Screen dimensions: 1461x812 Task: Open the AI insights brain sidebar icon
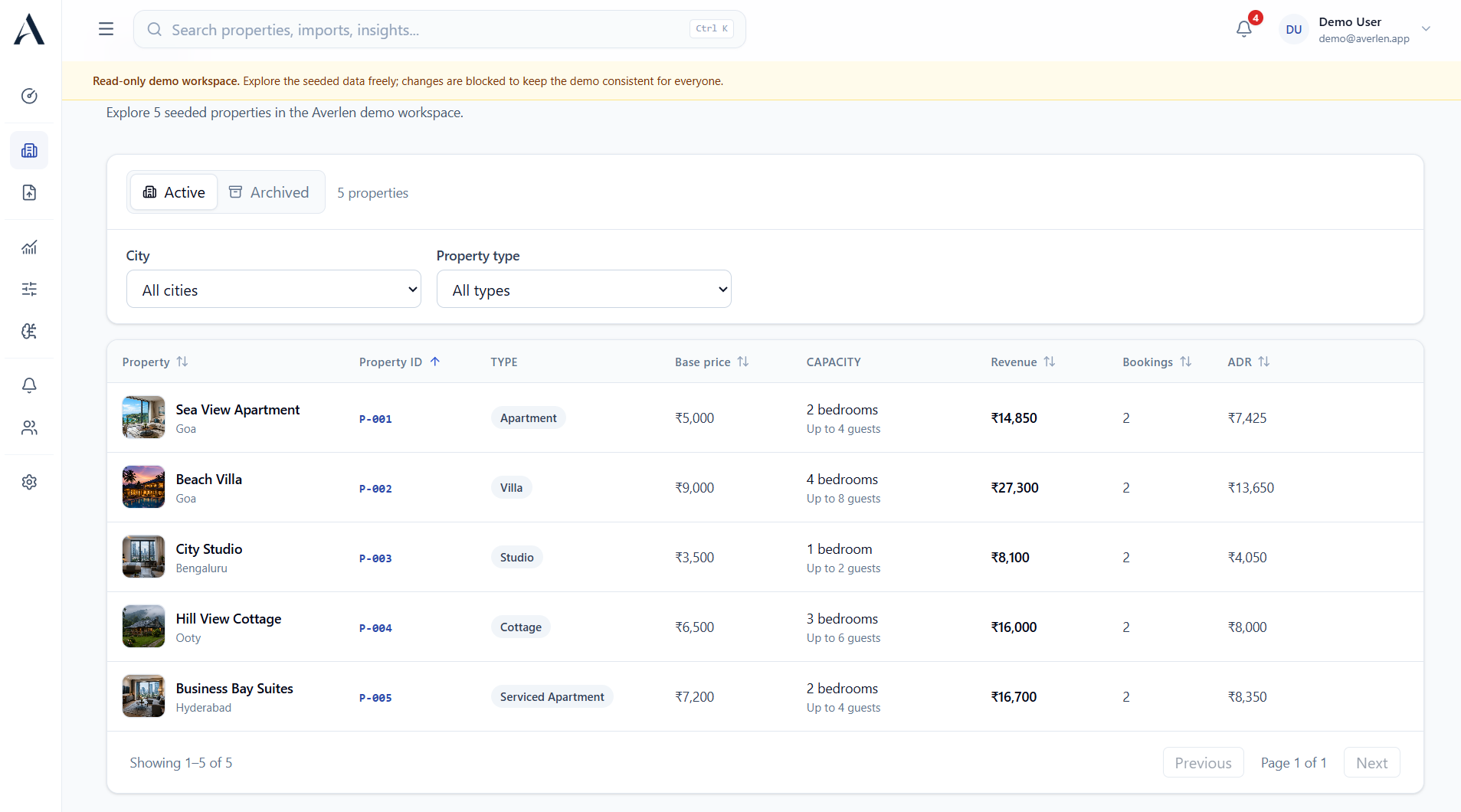pos(29,331)
